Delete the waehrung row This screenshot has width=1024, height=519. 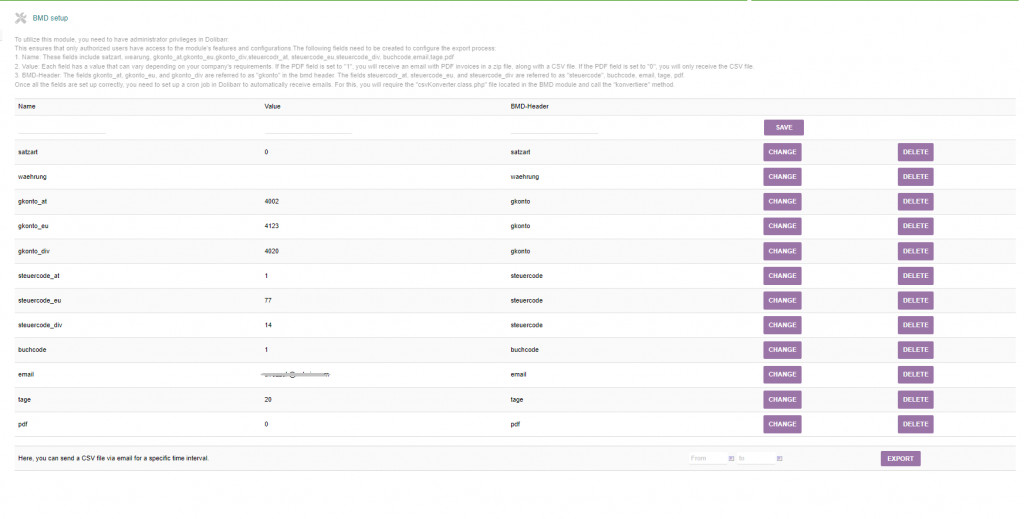click(915, 177)
